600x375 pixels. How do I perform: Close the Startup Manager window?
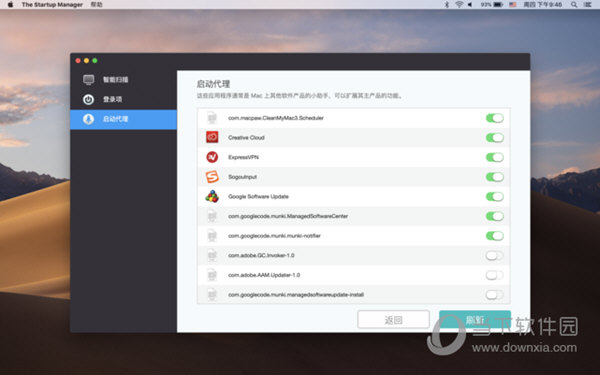tap(78, 60)
